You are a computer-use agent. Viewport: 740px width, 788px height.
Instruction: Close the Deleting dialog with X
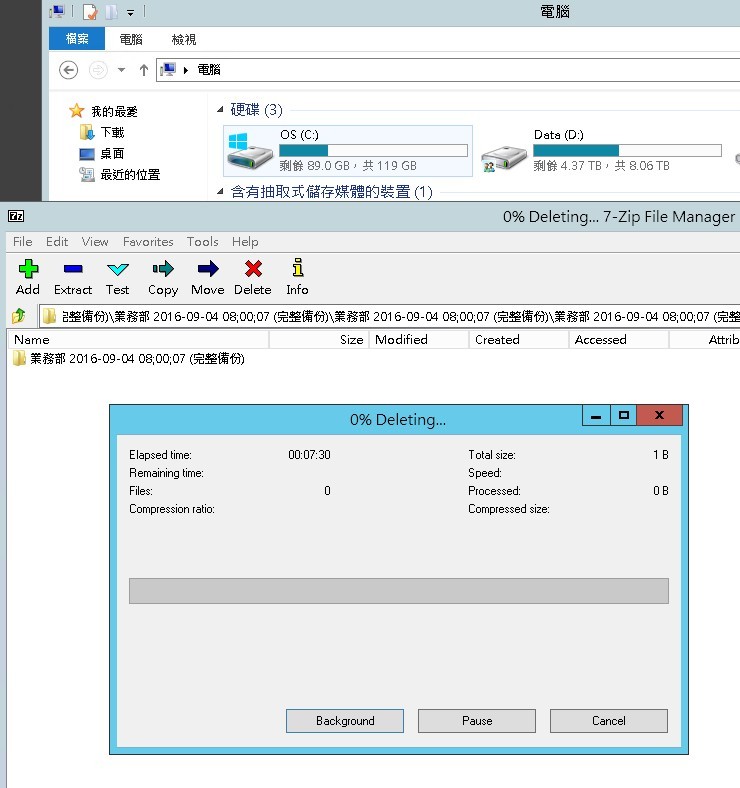click(x=660, y=416)
